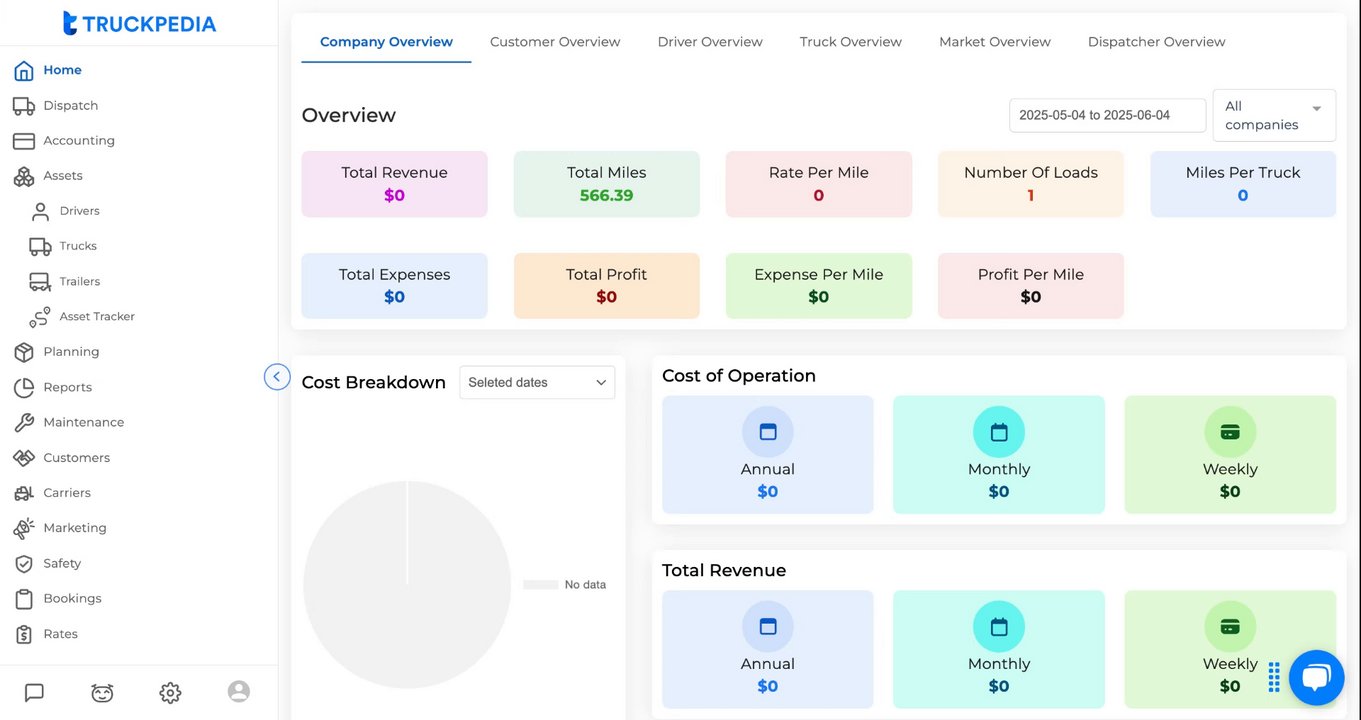Click the Dispatch truck icon in sidebar

24,106
